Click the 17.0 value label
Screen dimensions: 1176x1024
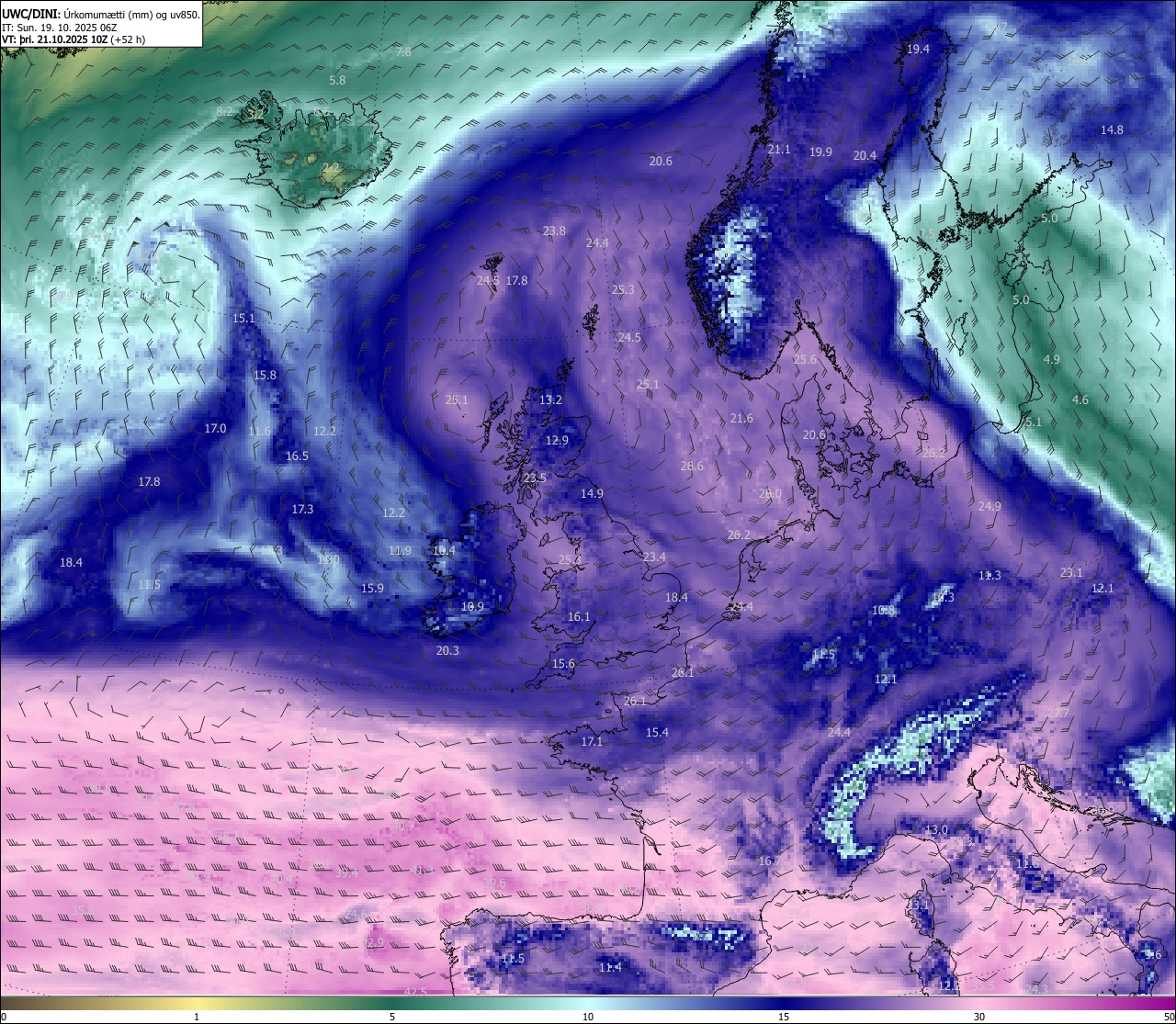pos(215,429)
